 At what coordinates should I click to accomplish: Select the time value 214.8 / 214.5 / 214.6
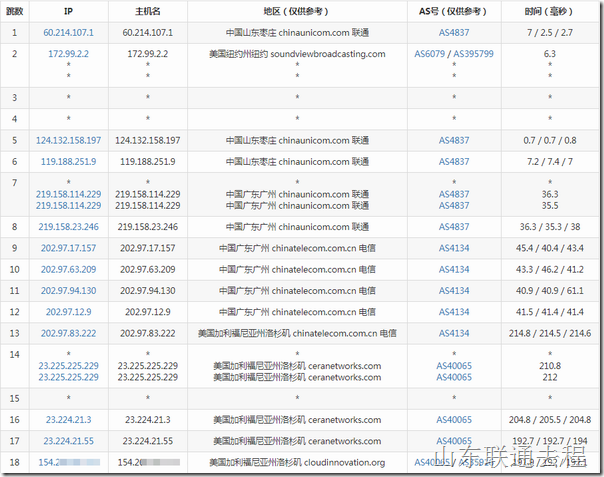click(x=550, y=333)
